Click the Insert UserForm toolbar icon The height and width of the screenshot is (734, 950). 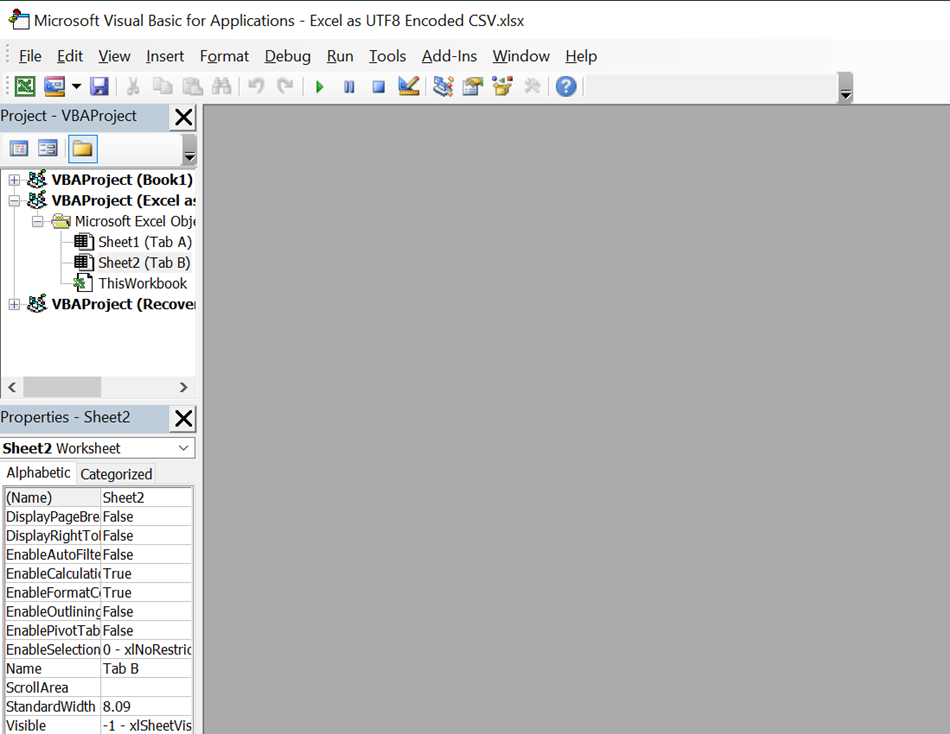point(55,86)
